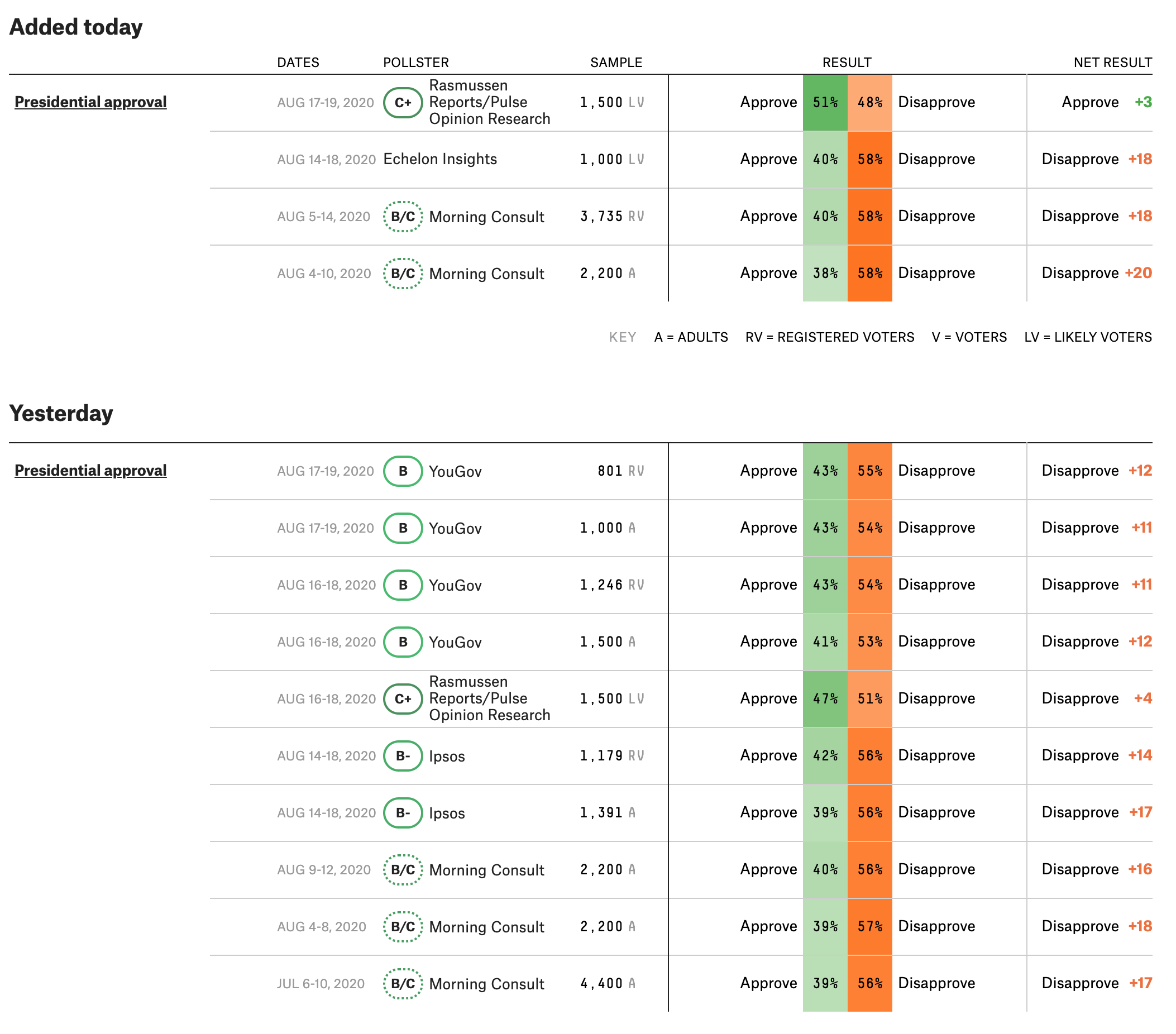This screenshot has height=1034, width=1176.
Task: Click Rasmussen Reports pollster name dated Aug 16-18
Action: click(490, 698)
